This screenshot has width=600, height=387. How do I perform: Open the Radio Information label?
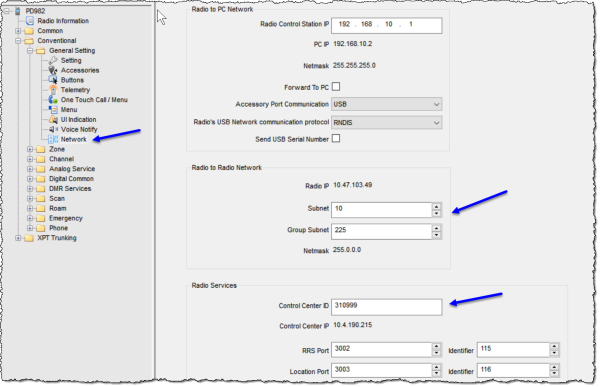click(x=63, y=21)
